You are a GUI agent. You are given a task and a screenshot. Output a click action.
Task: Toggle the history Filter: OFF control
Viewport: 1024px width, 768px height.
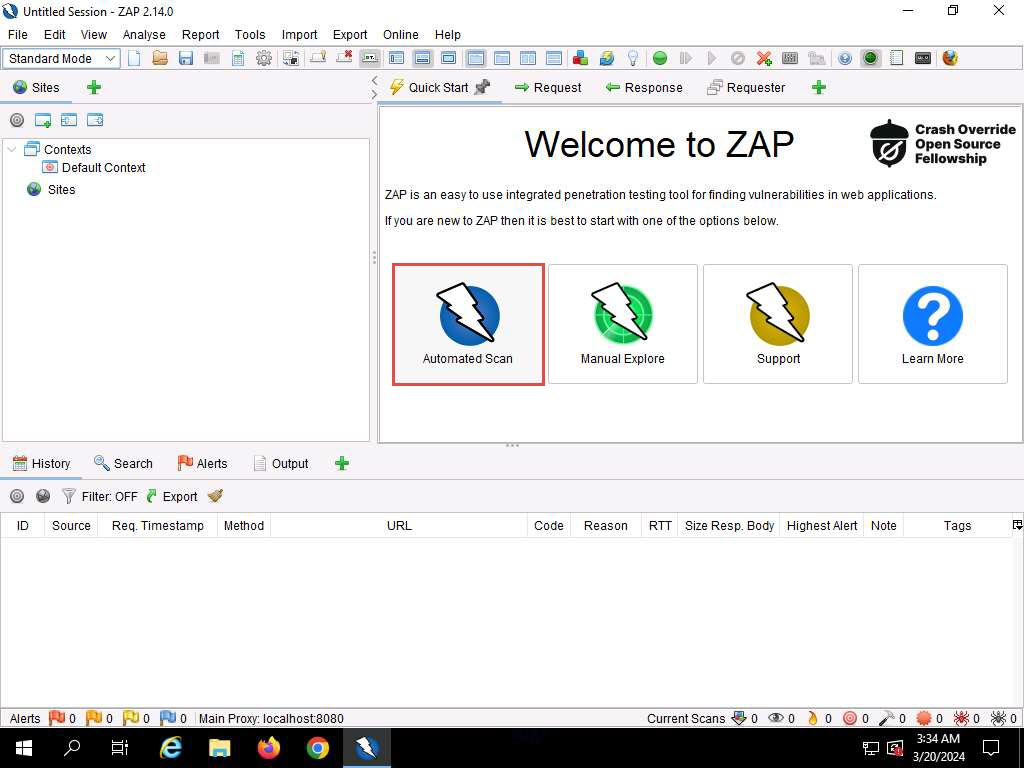tap(100, 496)
